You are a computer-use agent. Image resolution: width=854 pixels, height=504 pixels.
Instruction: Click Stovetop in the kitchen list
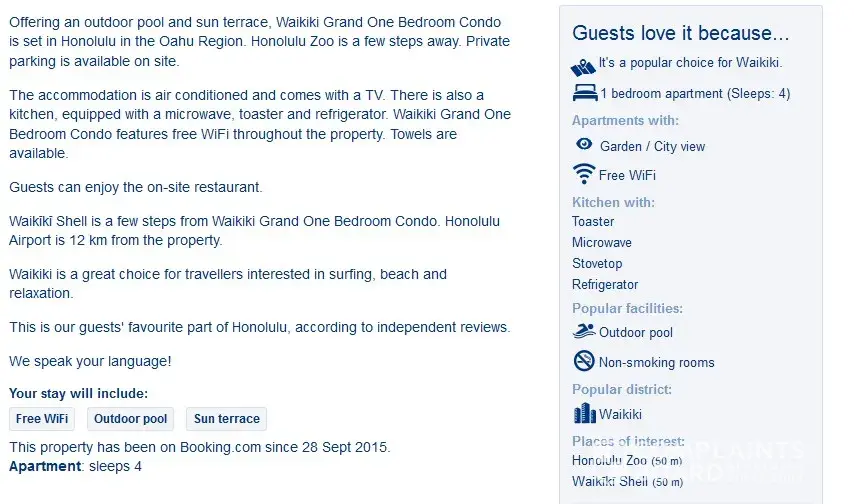(x=597, y=264)
